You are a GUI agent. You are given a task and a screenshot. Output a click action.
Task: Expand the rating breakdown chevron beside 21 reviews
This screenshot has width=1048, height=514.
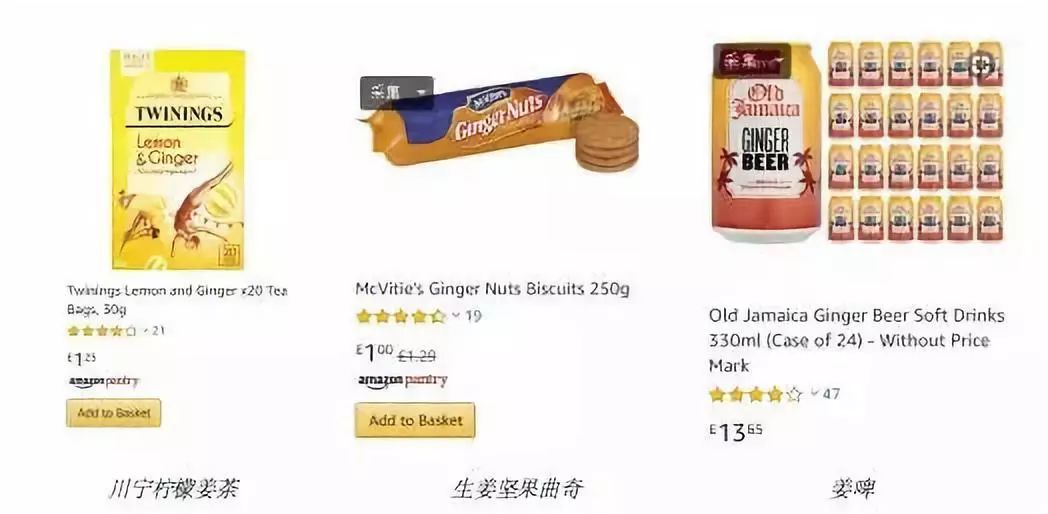(x=146, y=331)
